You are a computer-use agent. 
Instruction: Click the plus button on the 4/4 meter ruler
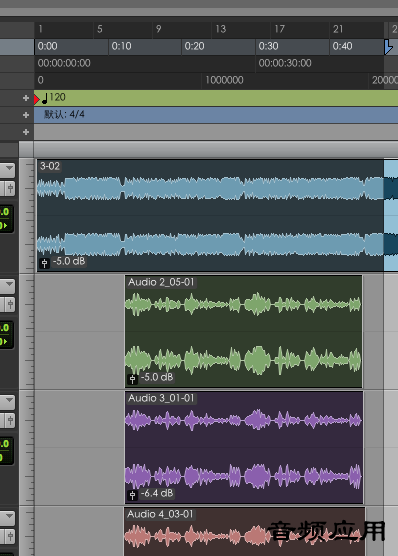tap(26, 115)
